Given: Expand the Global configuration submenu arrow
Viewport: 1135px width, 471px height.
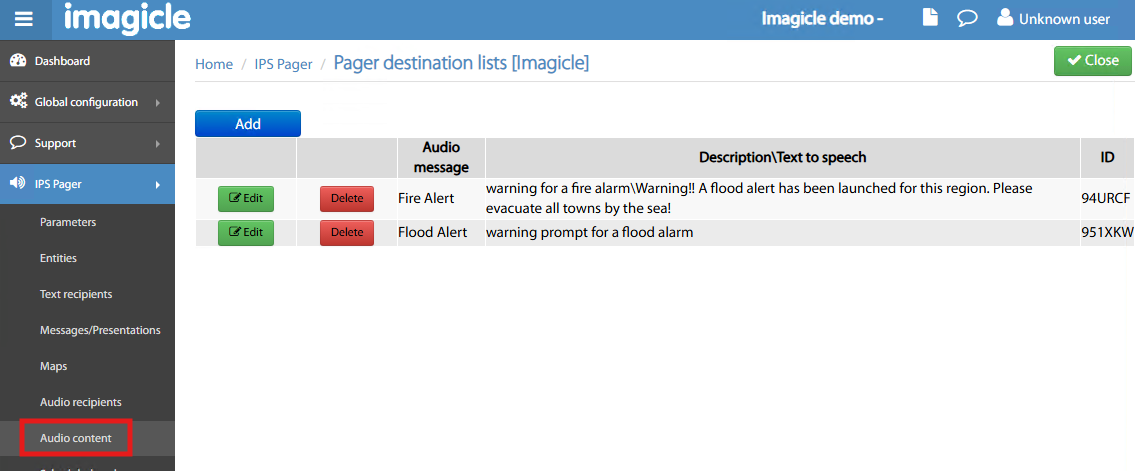Looking at the screenshot, I should pos(158,102).
